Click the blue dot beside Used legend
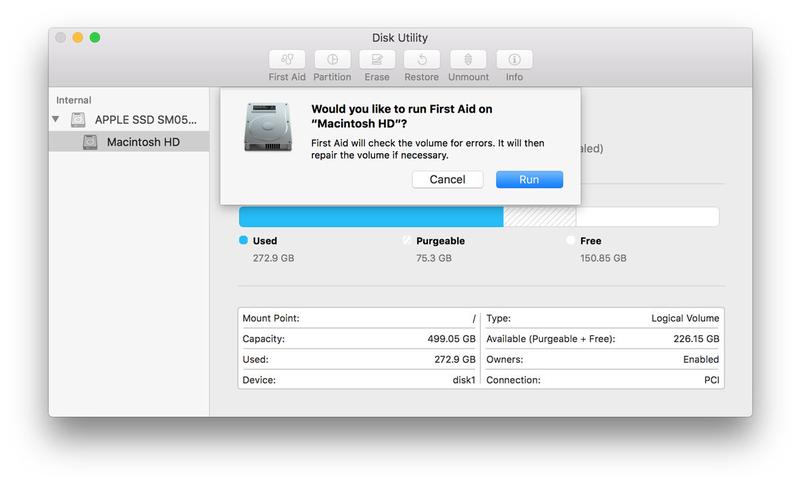 (243, 241)
